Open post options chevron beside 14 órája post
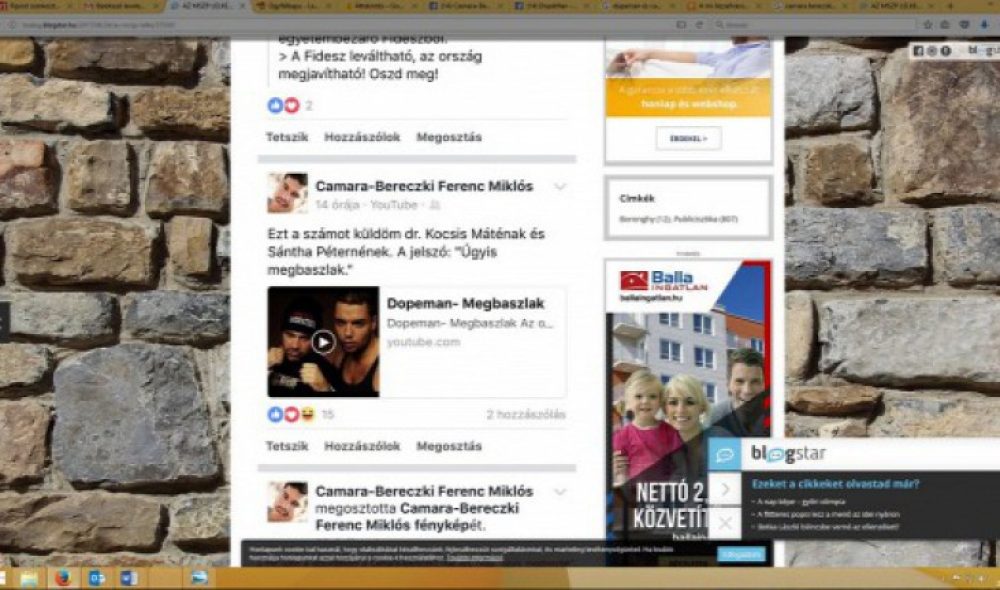 point(559,186)
